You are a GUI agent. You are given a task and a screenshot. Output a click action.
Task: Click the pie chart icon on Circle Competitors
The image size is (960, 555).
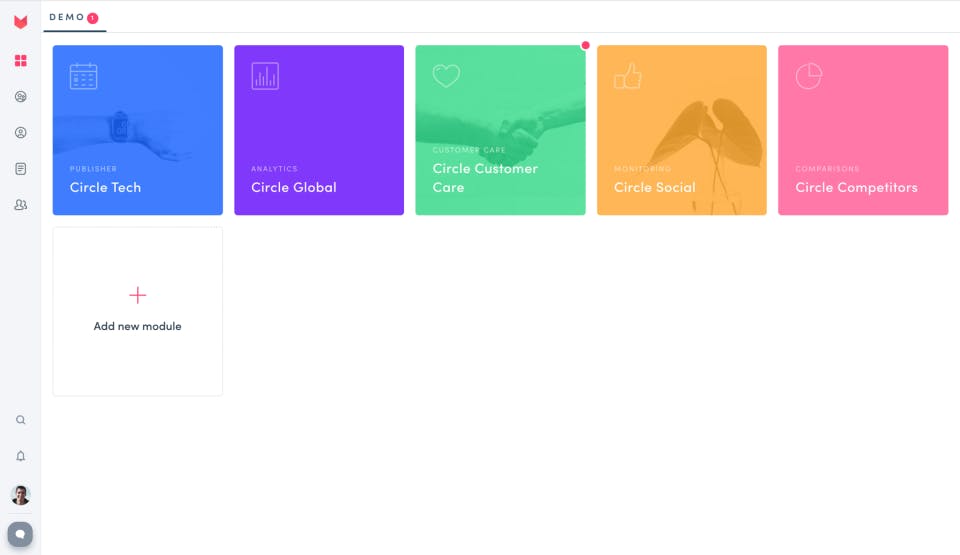click(x=809, y=76)
